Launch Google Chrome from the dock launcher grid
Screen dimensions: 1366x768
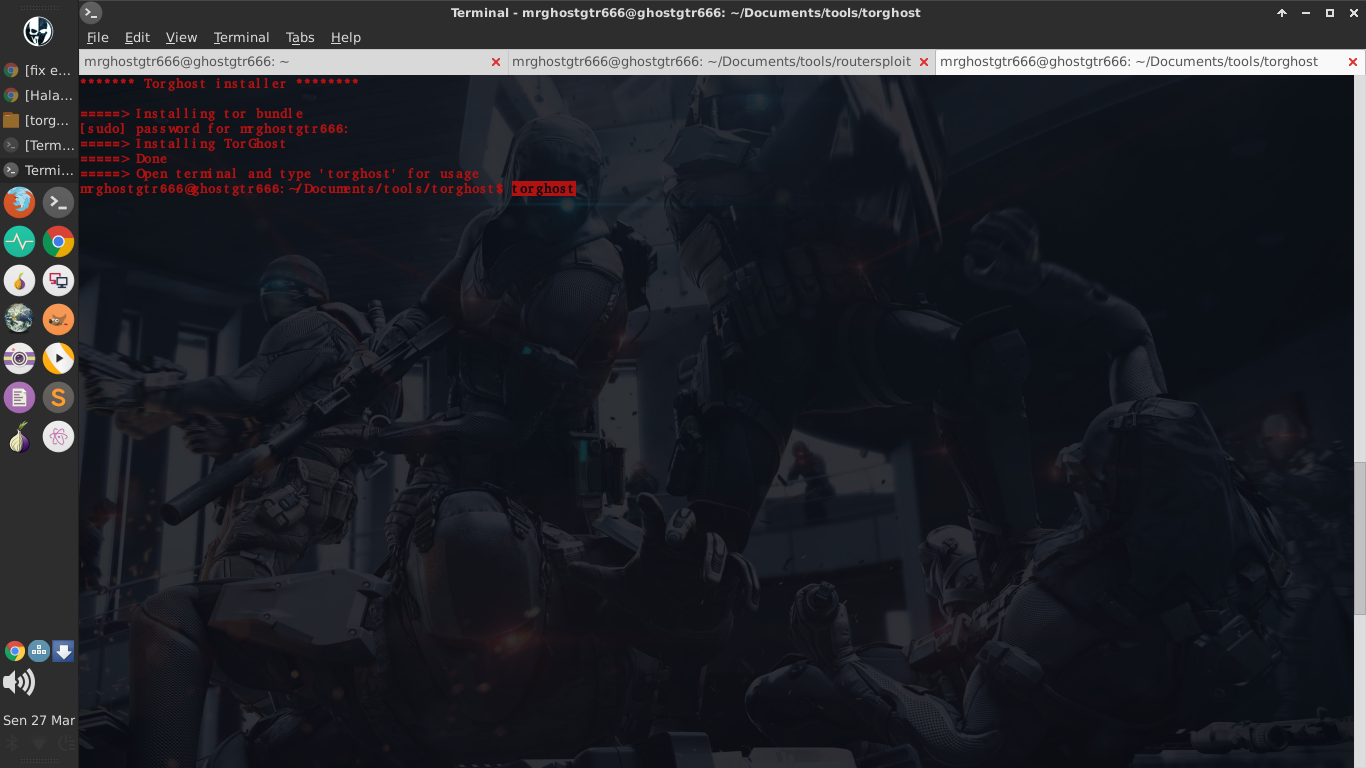click(58, 242)
